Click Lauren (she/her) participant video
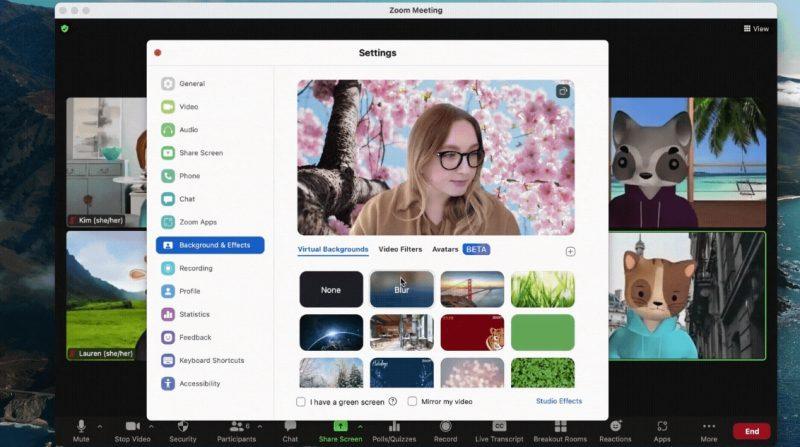 click(x=107, y=296)
